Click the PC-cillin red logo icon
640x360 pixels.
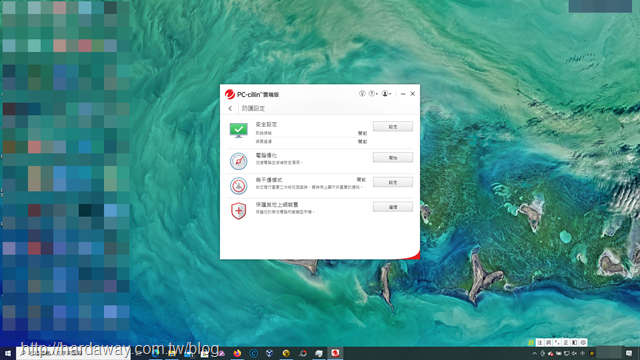click(x=229, y=94)
